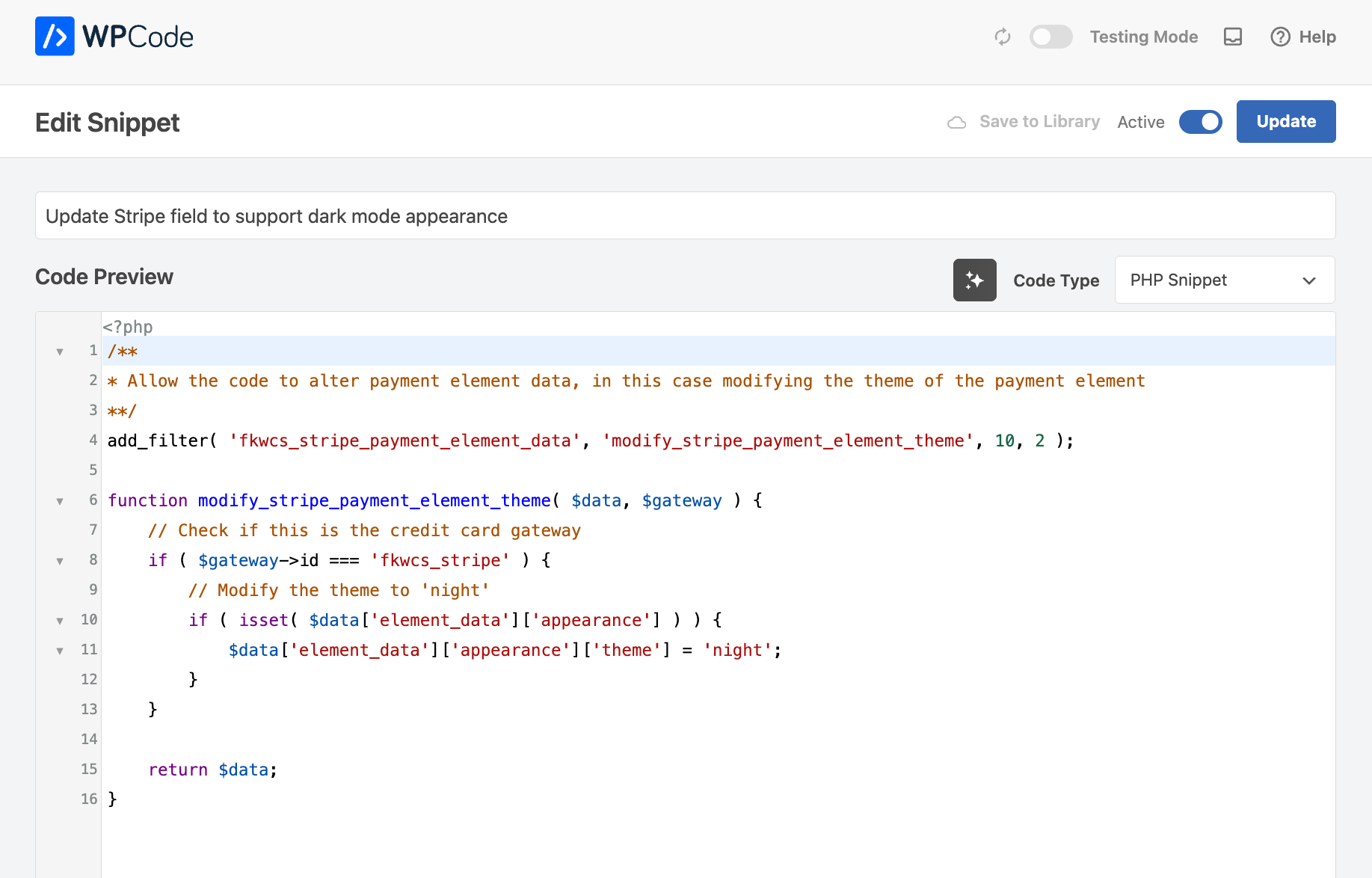The height and width of the screenshot is (878, 1372).
Task: Click the cloud Save to Library icon
Action: point(956,122)
